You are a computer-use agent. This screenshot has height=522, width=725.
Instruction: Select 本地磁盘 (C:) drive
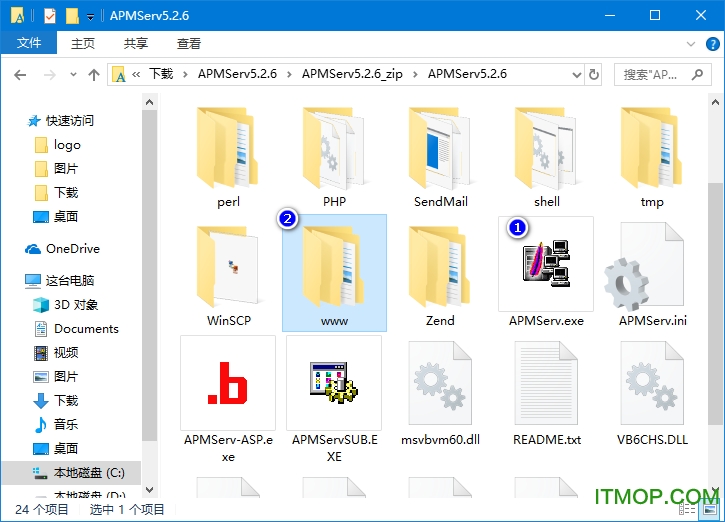point(71,473)
